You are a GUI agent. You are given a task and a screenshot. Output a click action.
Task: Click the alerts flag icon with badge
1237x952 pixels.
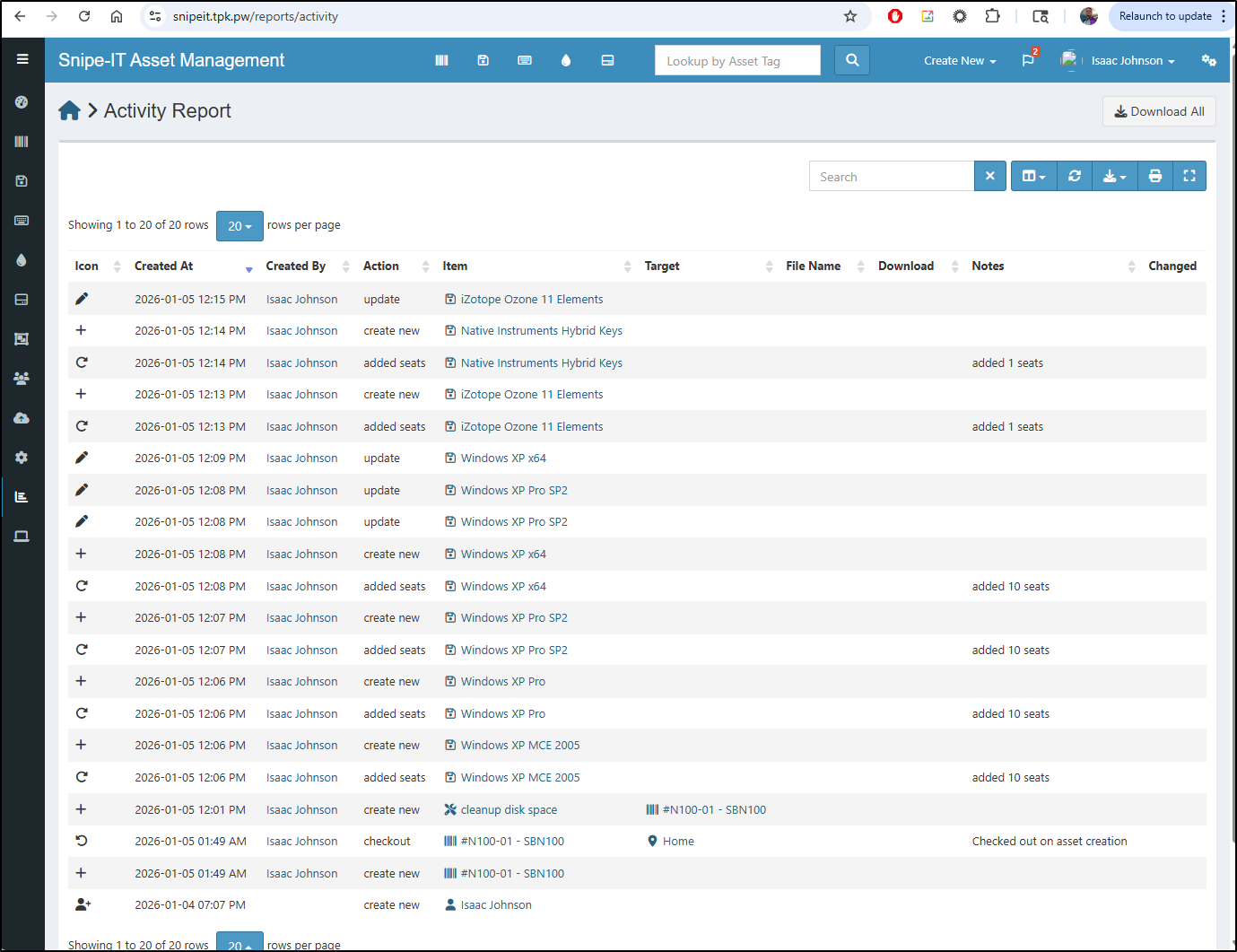pos(1028,60)
